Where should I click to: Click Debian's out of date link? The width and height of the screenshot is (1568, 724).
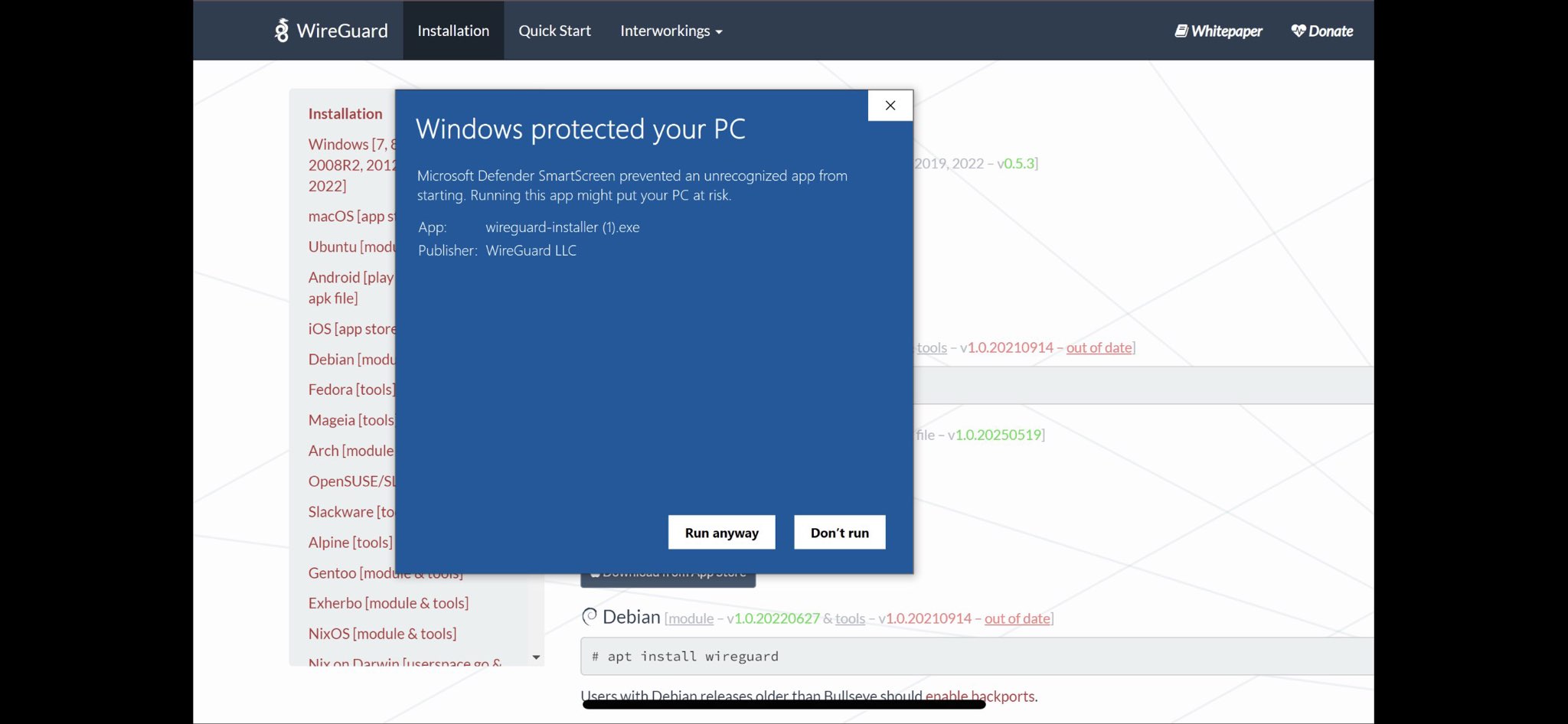click(x=1017, y=618)
